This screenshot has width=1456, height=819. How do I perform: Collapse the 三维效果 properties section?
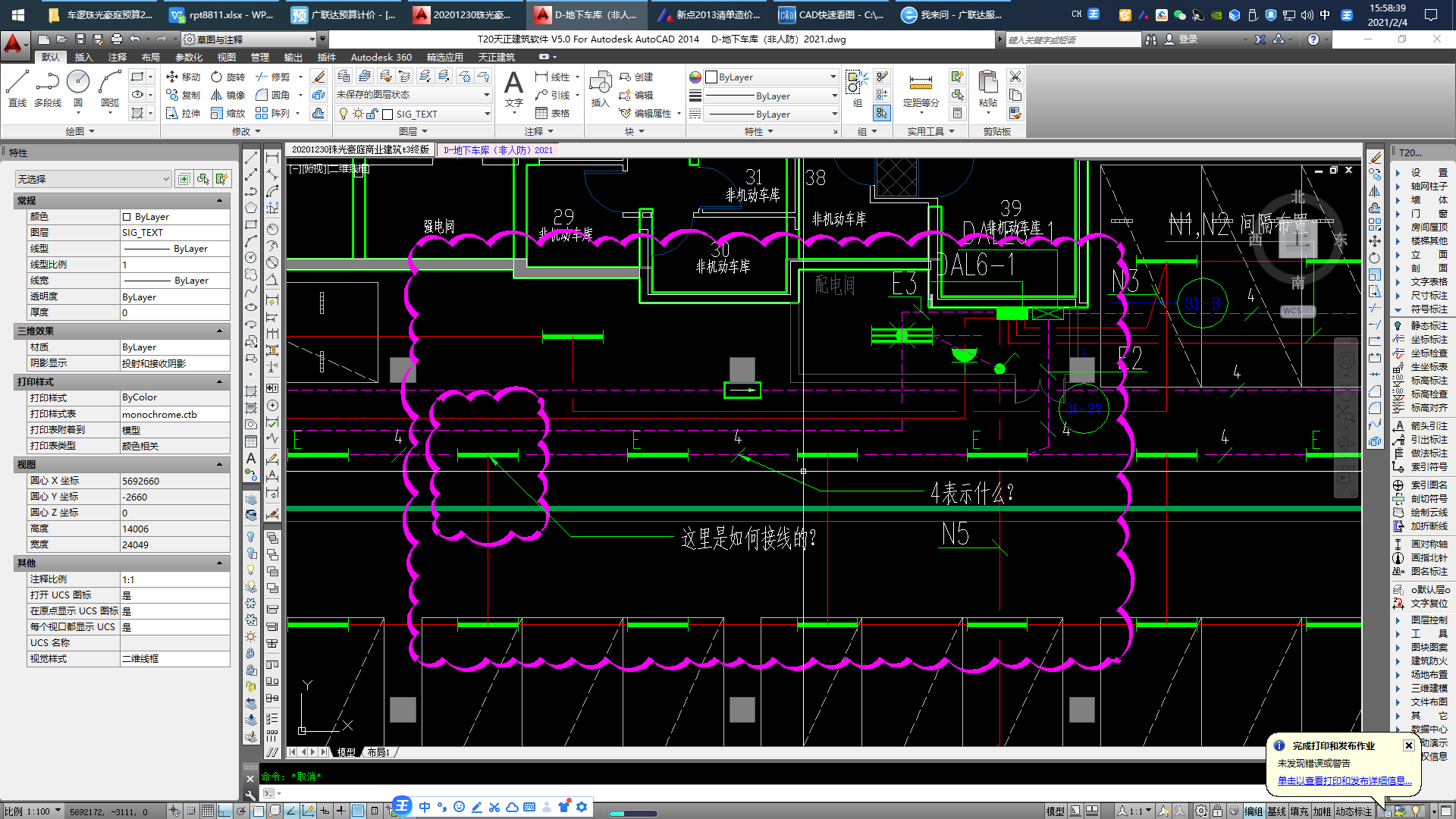click(220, 331)
